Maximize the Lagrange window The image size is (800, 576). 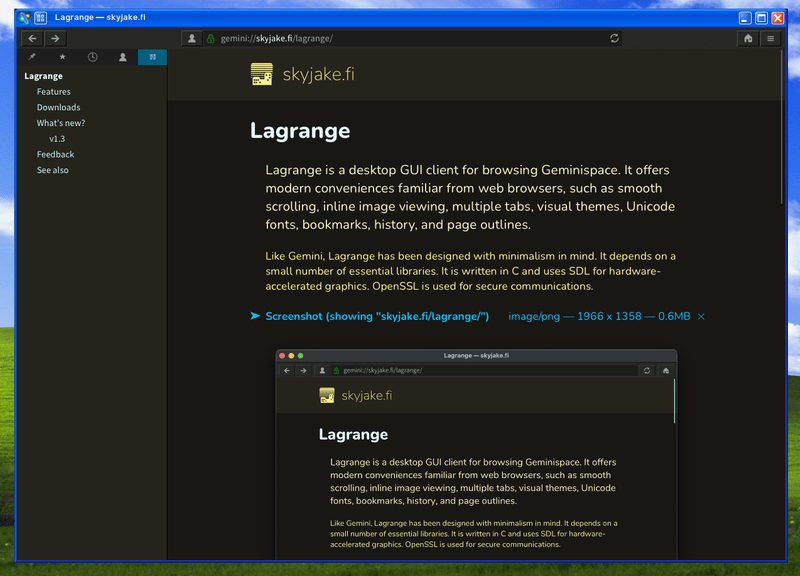761,18
